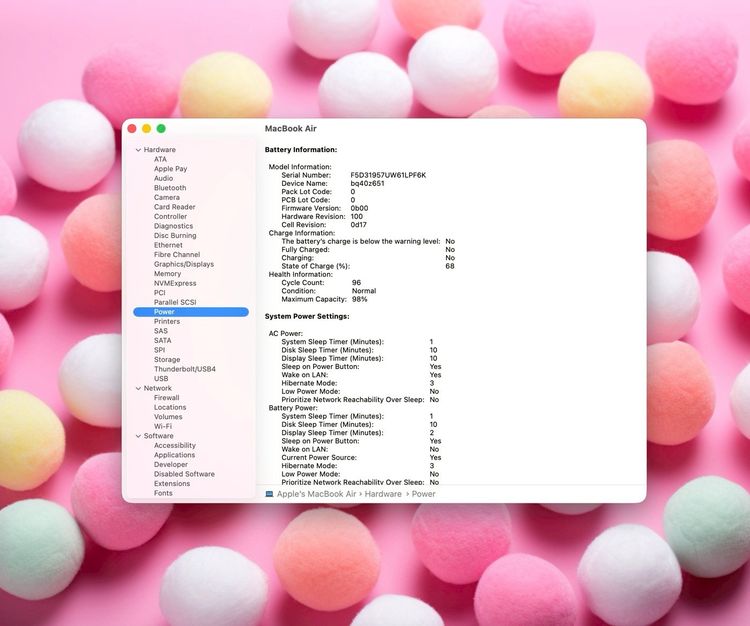Collapse the Hardware section chevron
Image resolution: width=750 pixels, height=626 pixels.
click(138, 150)
